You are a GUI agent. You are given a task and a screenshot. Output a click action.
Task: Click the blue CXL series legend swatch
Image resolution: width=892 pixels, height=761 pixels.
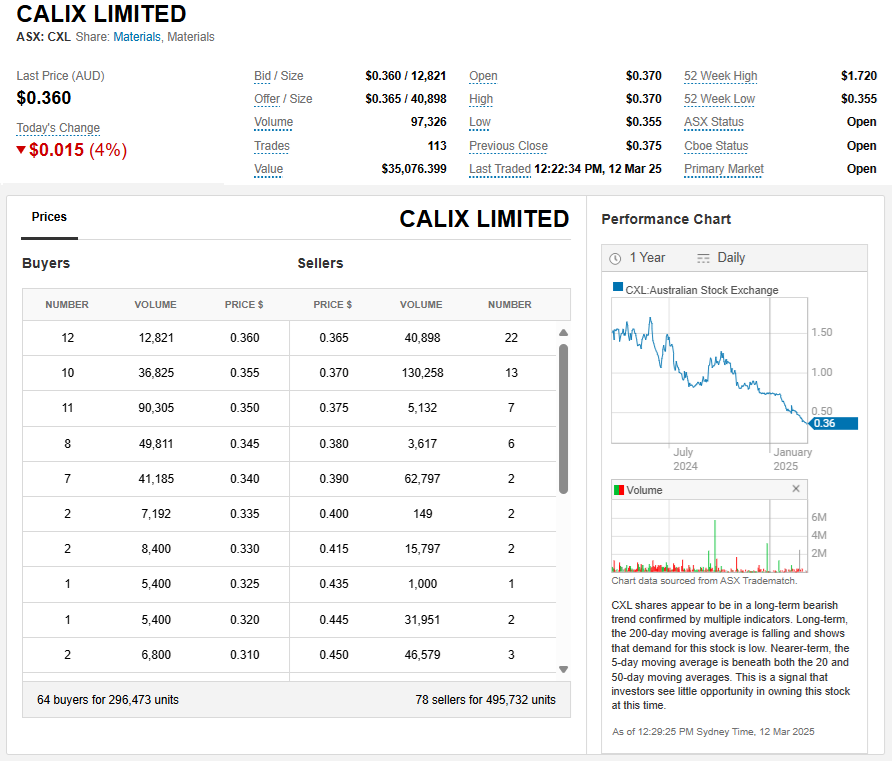[618, 288]
